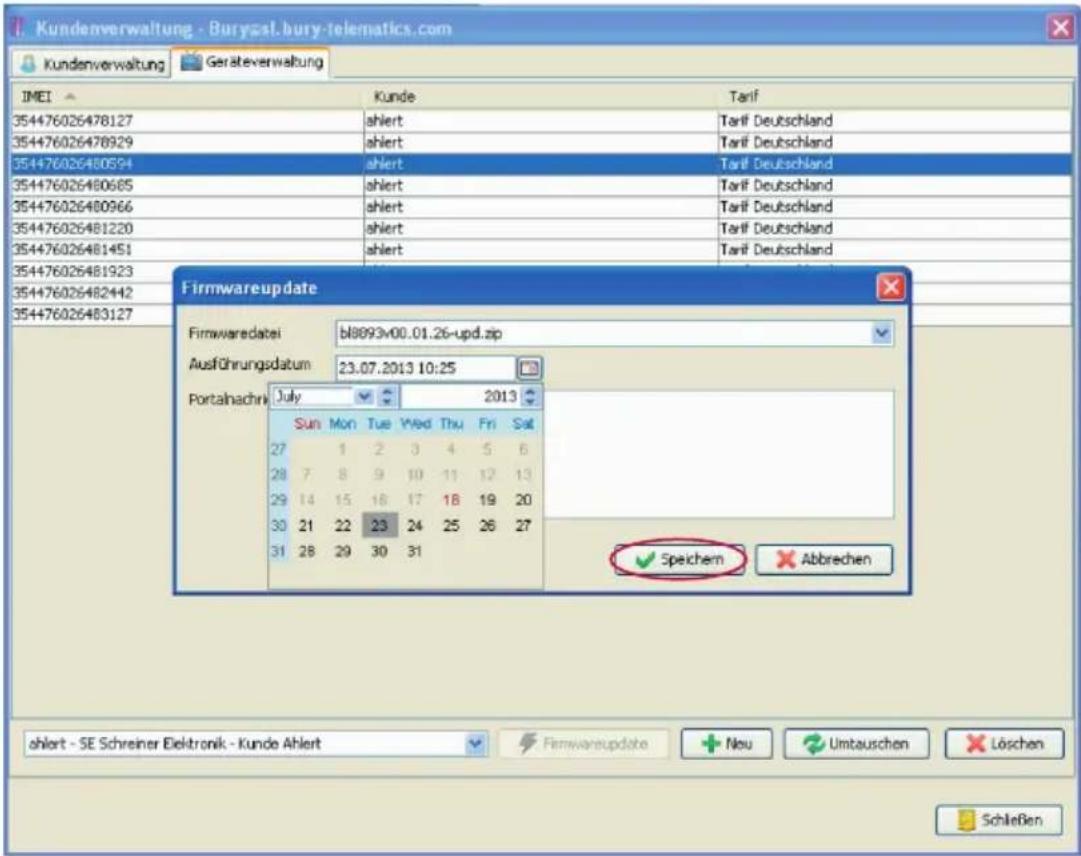Close the Firmwareupdate dialog
1081x856 pixels.
[891, 287]
